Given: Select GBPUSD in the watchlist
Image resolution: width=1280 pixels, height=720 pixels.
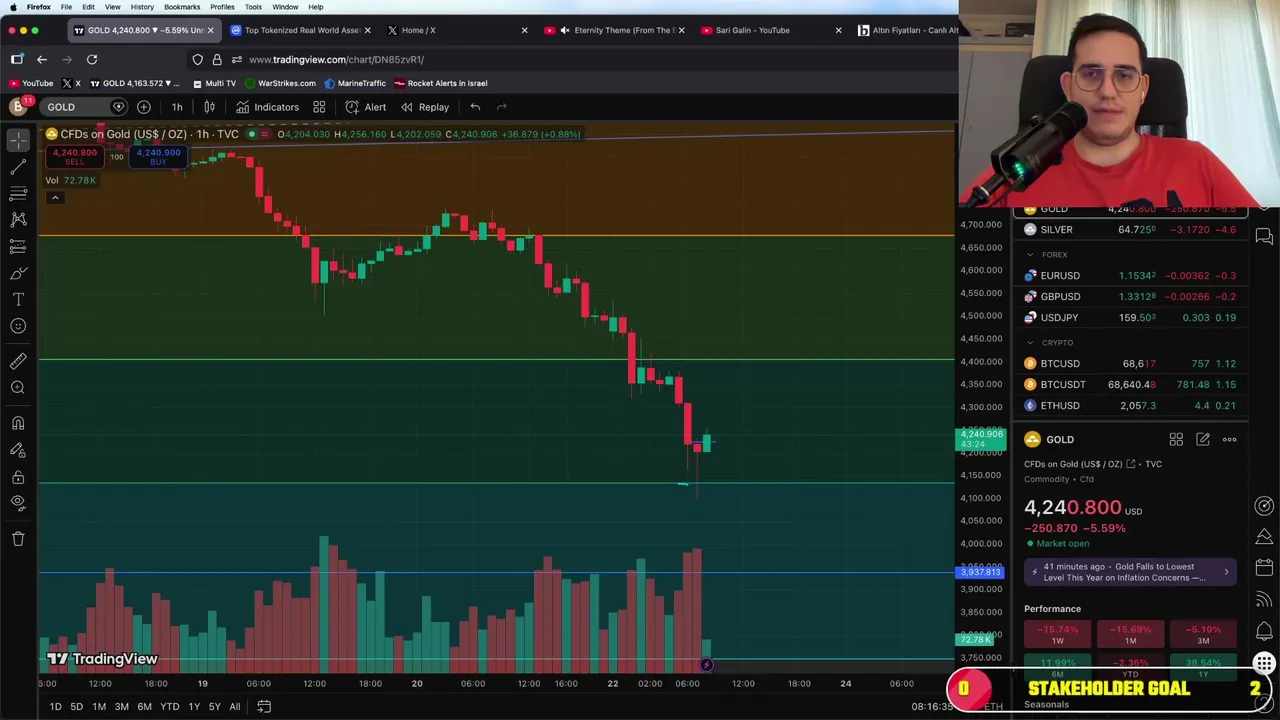Looking at the screenshot, I should 1130,297.
